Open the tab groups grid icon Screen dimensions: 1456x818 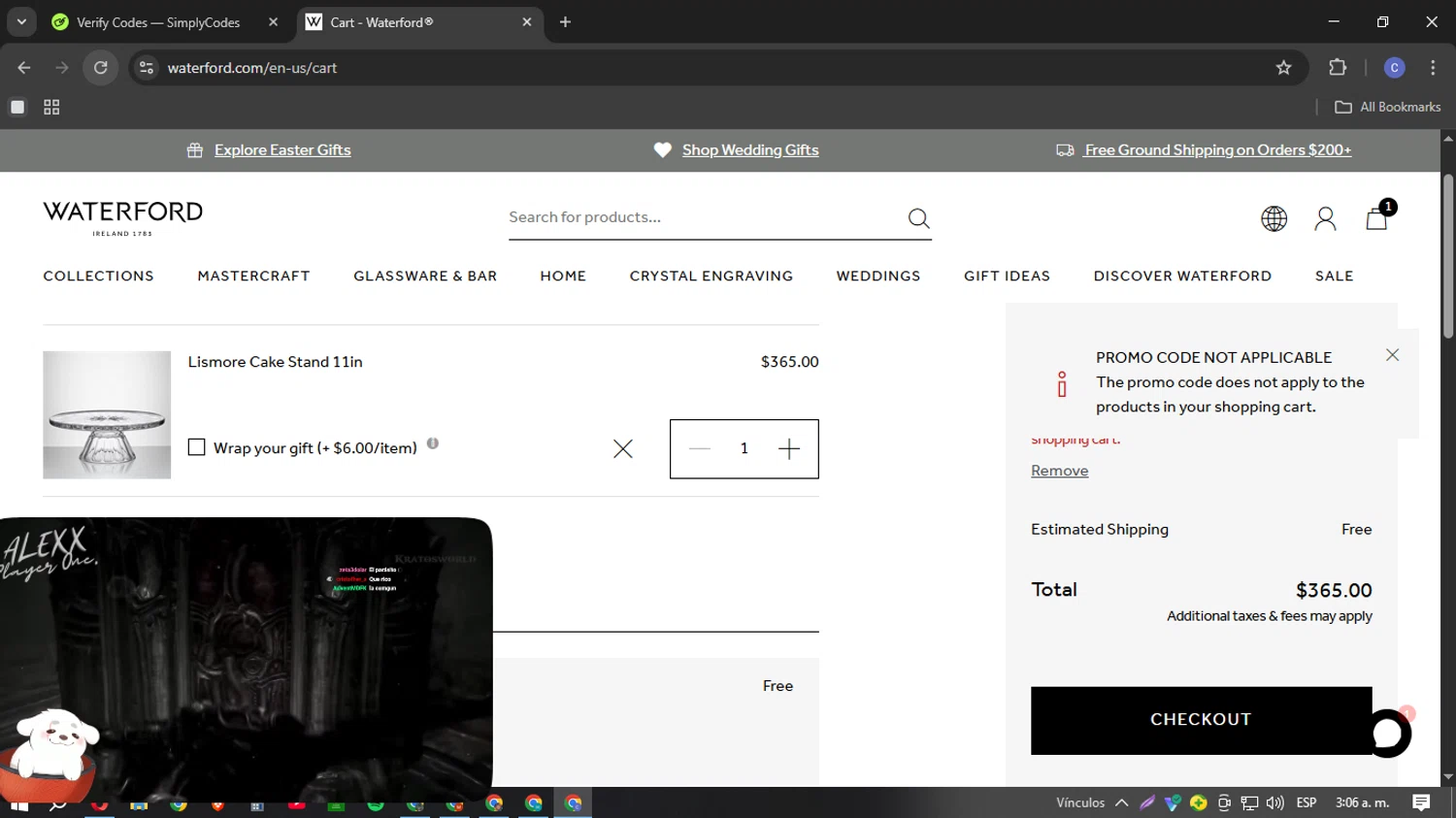click(51, 107)
